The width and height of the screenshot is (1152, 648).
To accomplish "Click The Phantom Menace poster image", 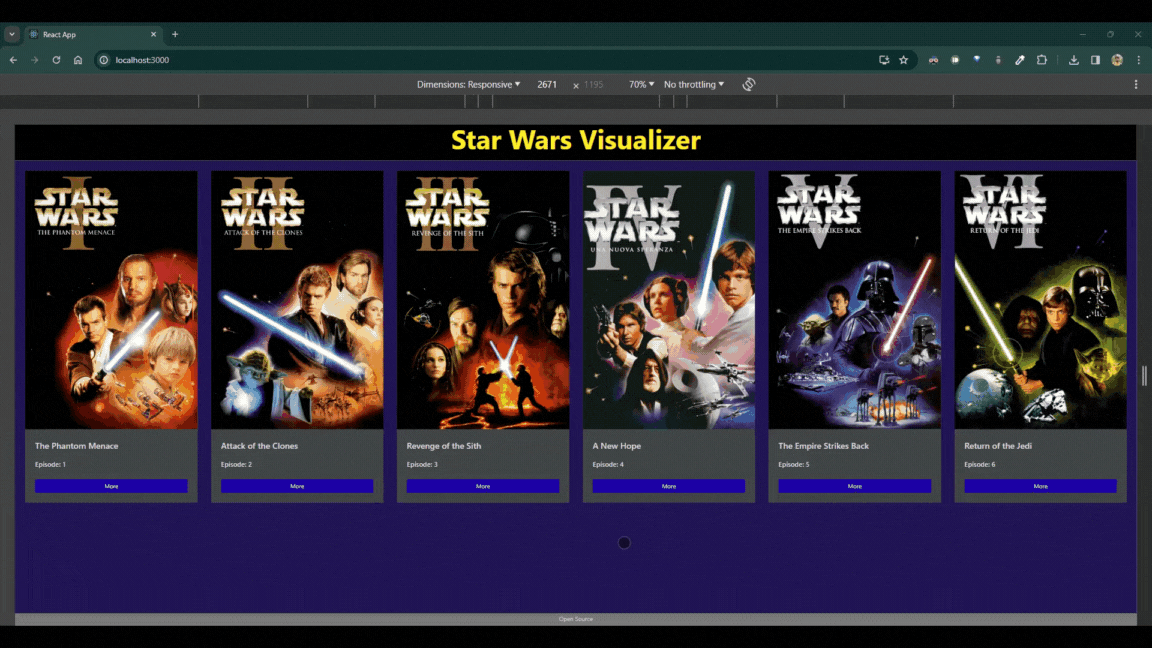I will [111, 300].
